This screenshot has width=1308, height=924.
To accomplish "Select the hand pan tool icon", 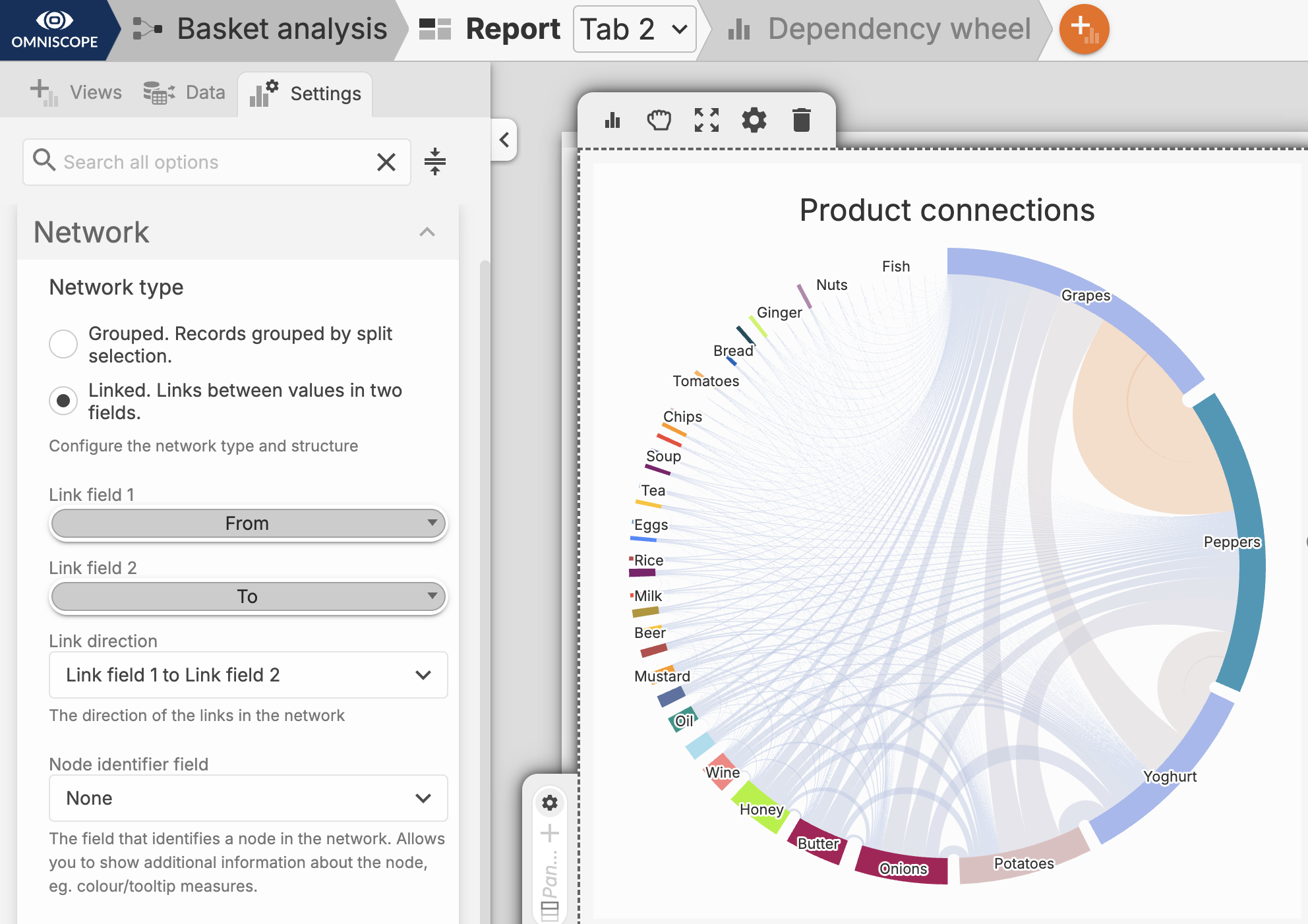I will point(659,121).
